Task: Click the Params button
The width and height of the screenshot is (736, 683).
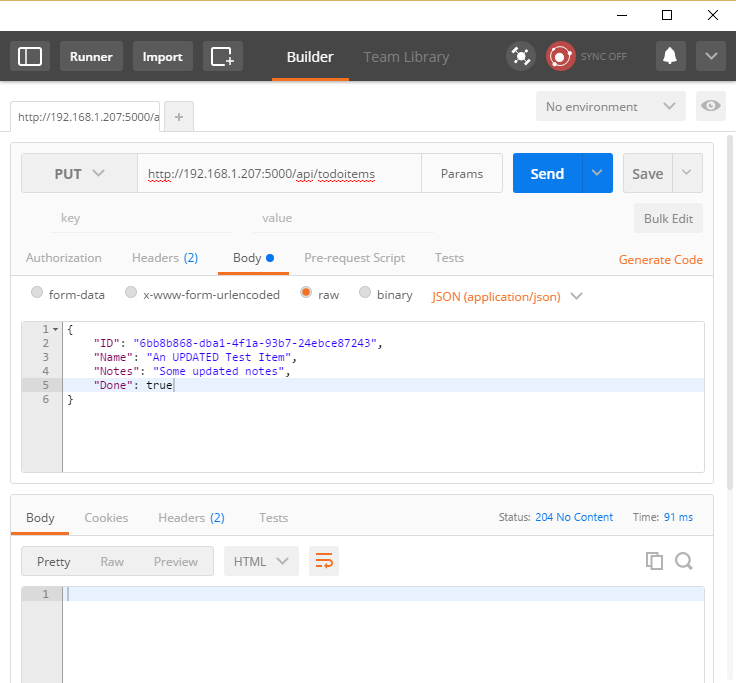Action: pyautogui.click(x=462, y=173)
